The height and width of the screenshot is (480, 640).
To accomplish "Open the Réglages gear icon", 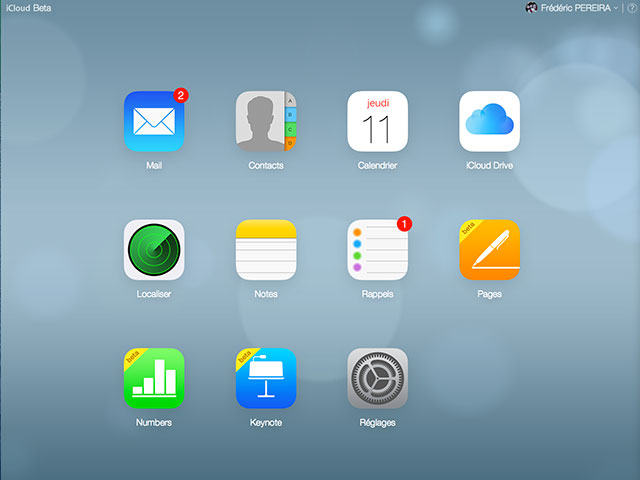I will (x=378, y=378).
